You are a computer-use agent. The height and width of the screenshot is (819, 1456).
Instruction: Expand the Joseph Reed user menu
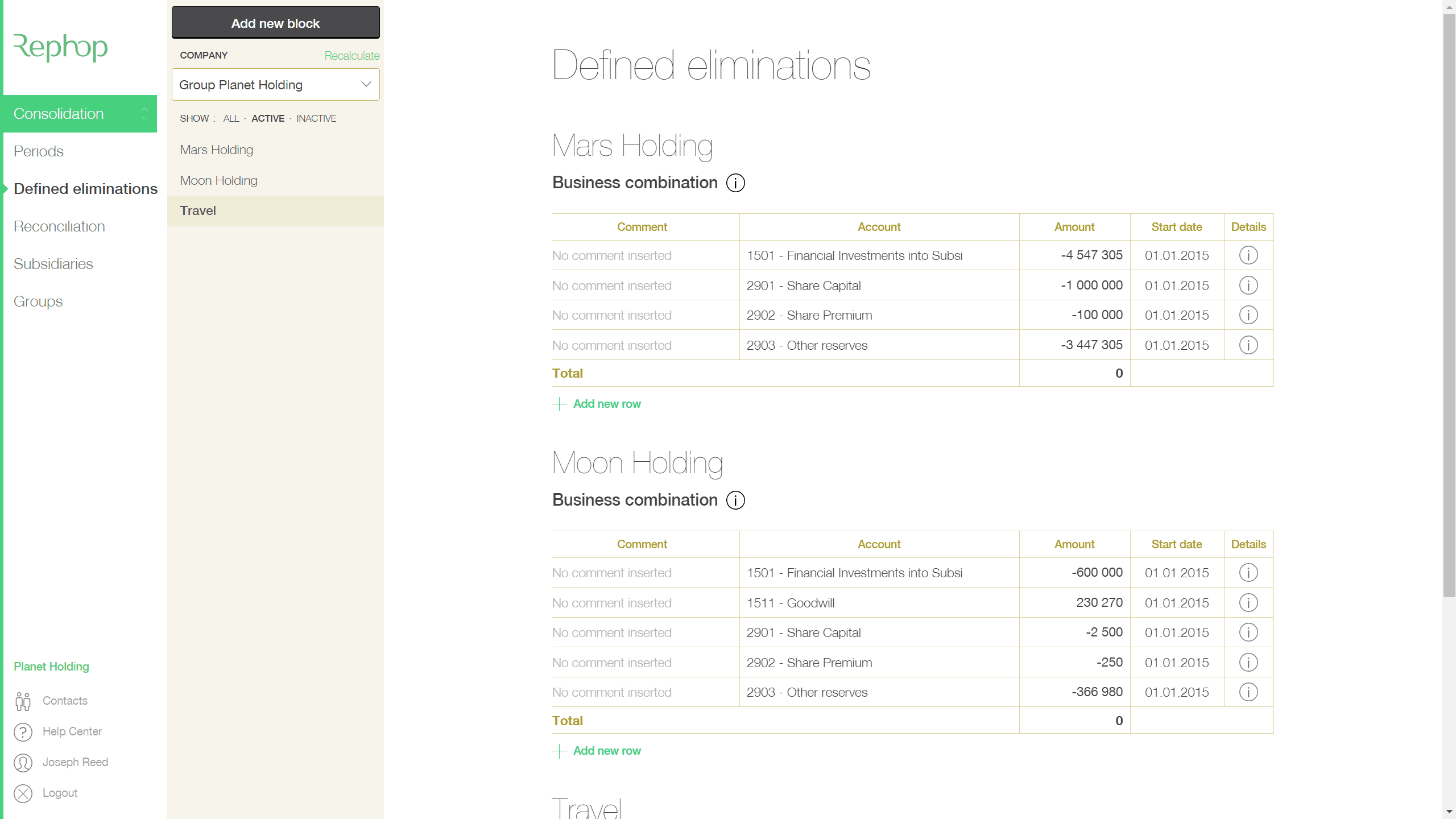[76, 762]
